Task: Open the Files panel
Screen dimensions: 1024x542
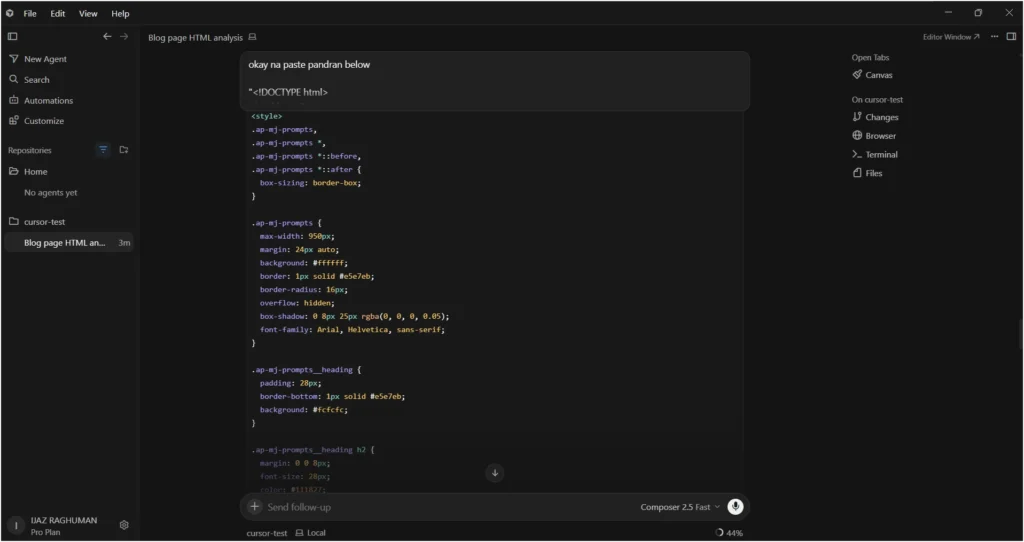Action: (x=868, y=173)
